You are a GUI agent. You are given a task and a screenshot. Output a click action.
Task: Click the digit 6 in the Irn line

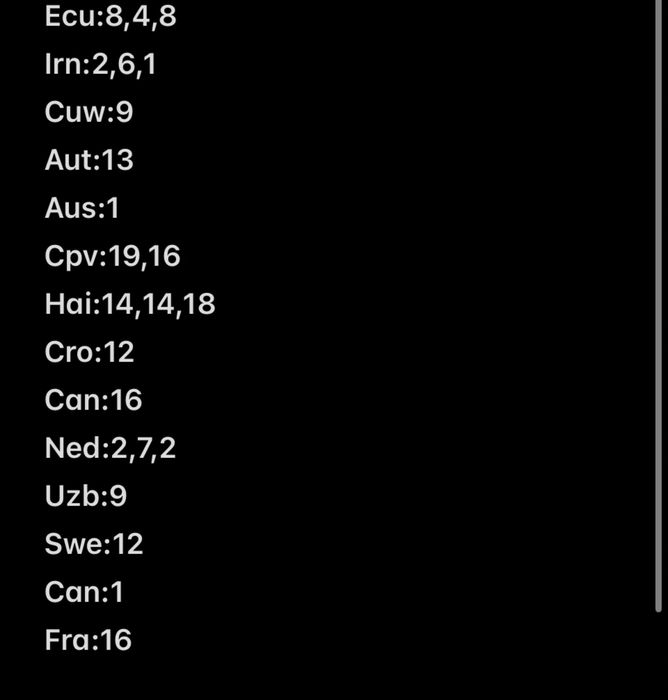(x=126, y=64)
